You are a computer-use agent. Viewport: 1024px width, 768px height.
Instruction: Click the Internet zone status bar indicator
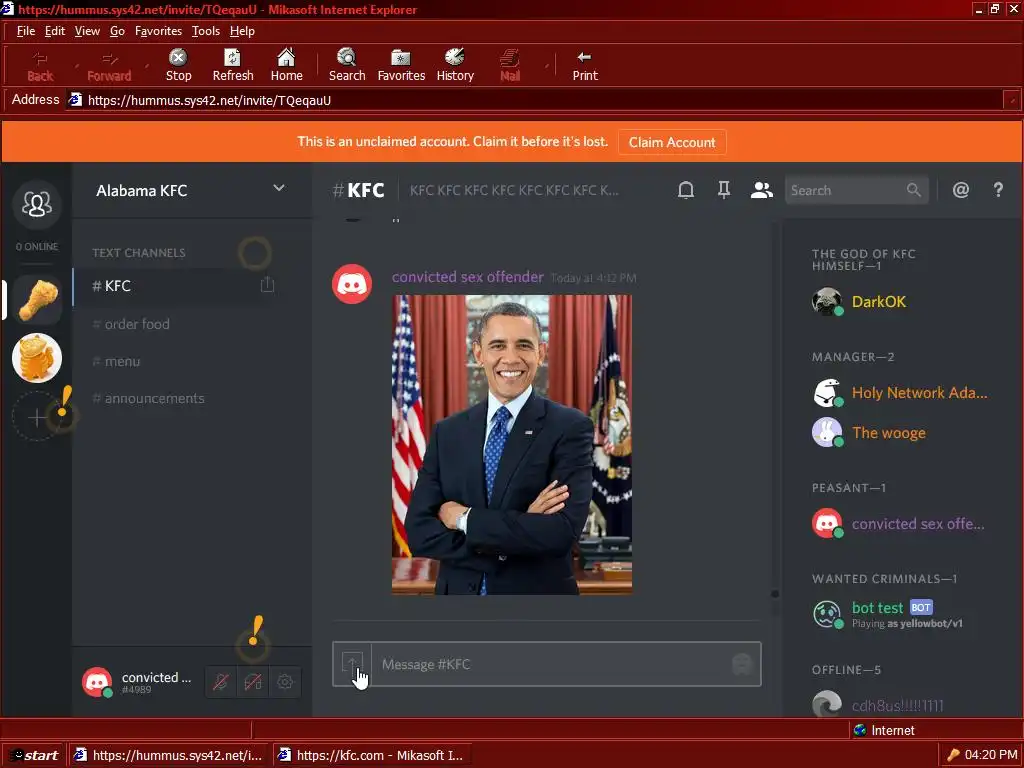(884, 730)
